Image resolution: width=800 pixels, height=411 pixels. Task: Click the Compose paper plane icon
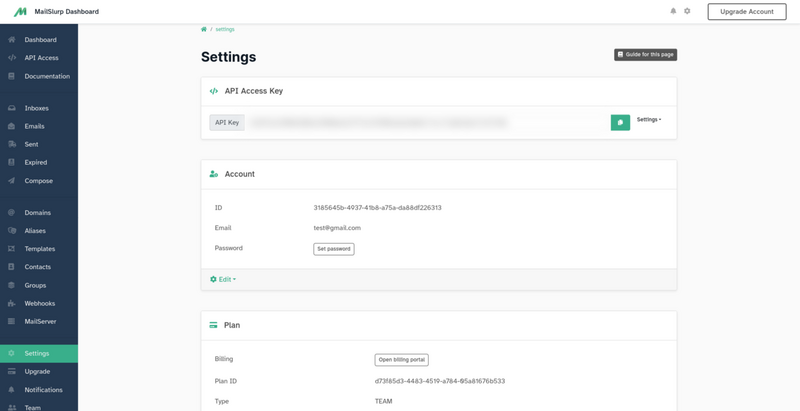[x=12, y=181]
